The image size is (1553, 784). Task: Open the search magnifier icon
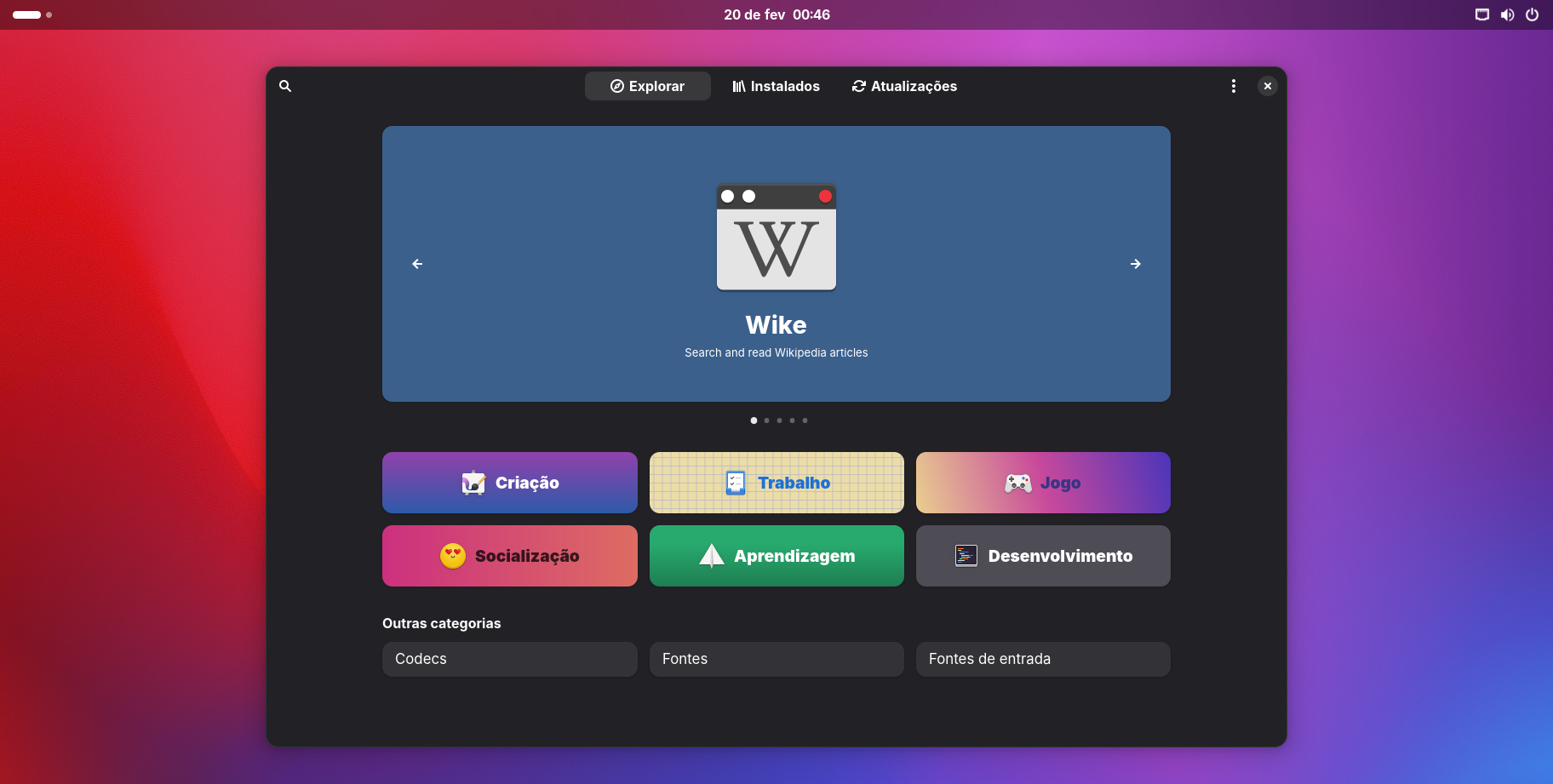(x=285, y=86)
